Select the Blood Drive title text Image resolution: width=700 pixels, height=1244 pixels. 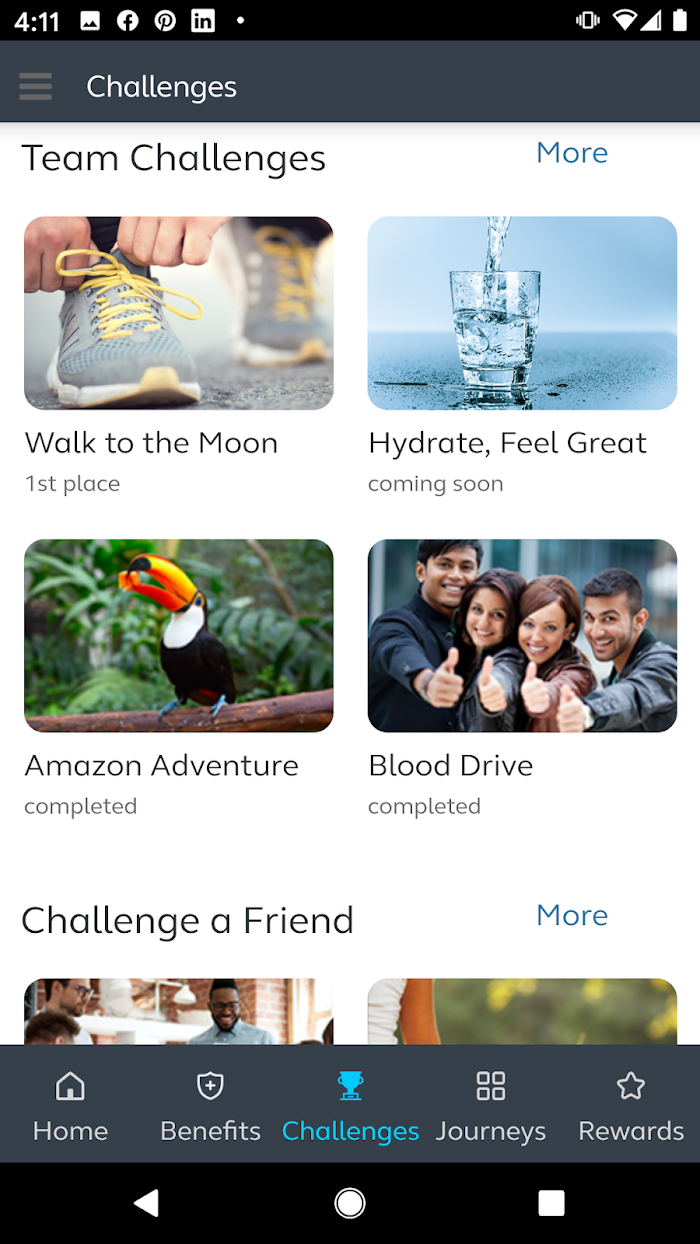click(451, 765)
